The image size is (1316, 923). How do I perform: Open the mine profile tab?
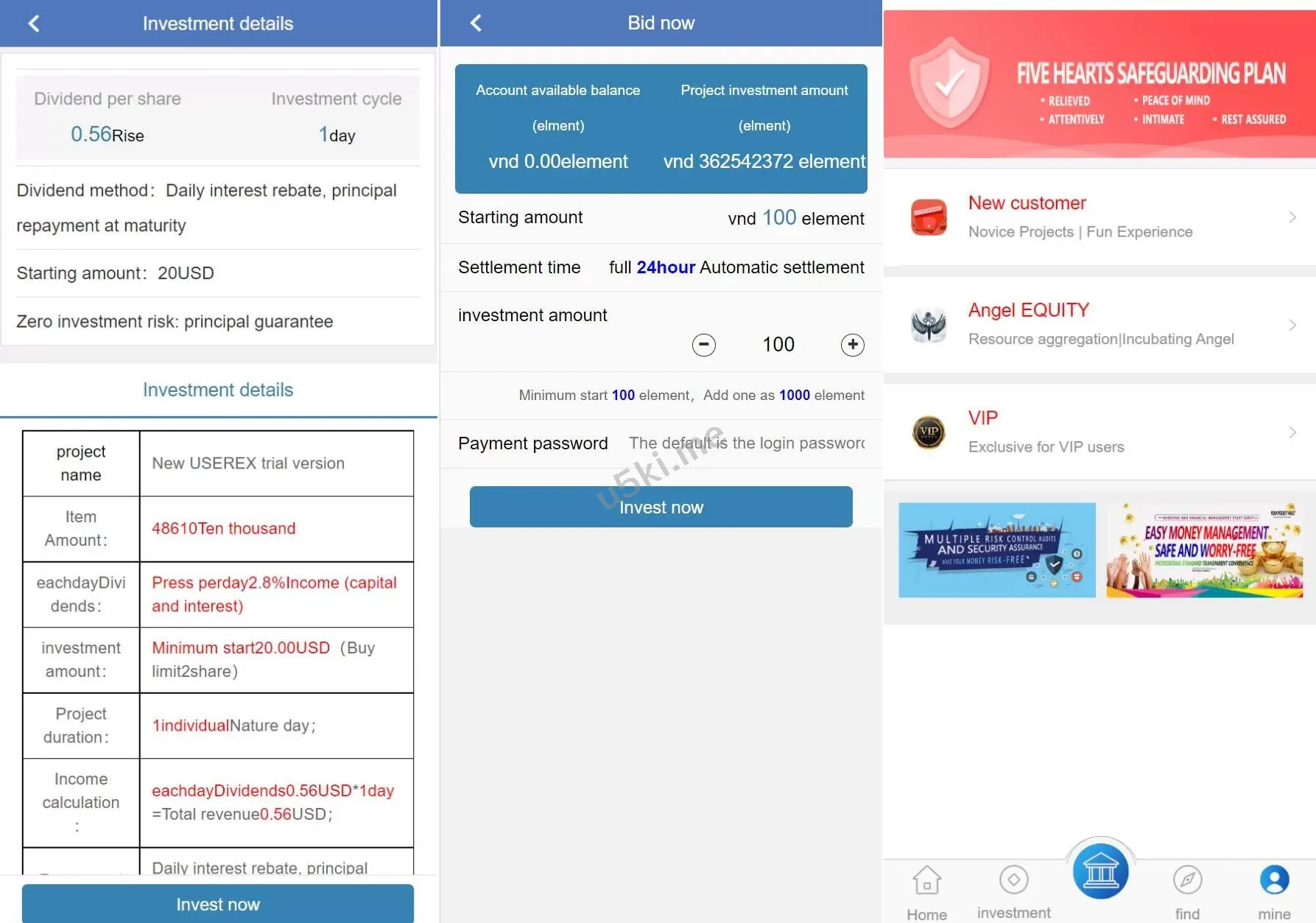tap(1274, 880)
